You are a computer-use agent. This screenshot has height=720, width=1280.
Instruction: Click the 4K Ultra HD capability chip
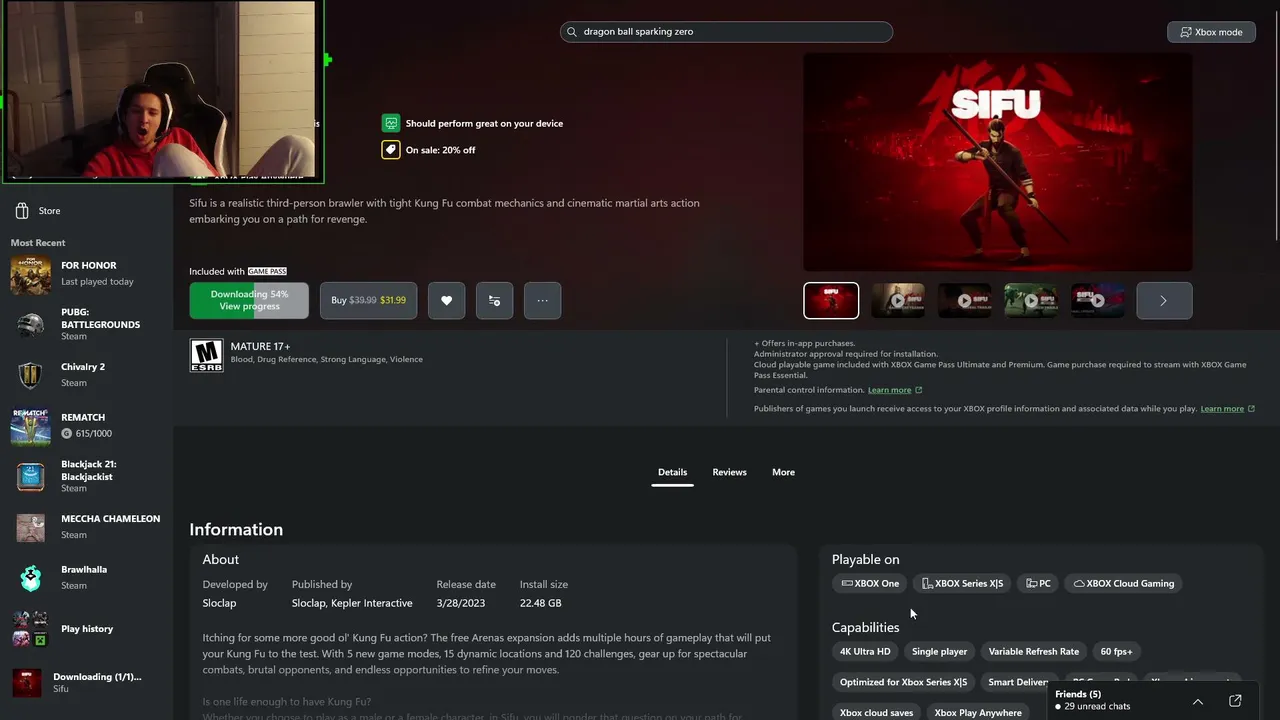(x=865, y=652)
